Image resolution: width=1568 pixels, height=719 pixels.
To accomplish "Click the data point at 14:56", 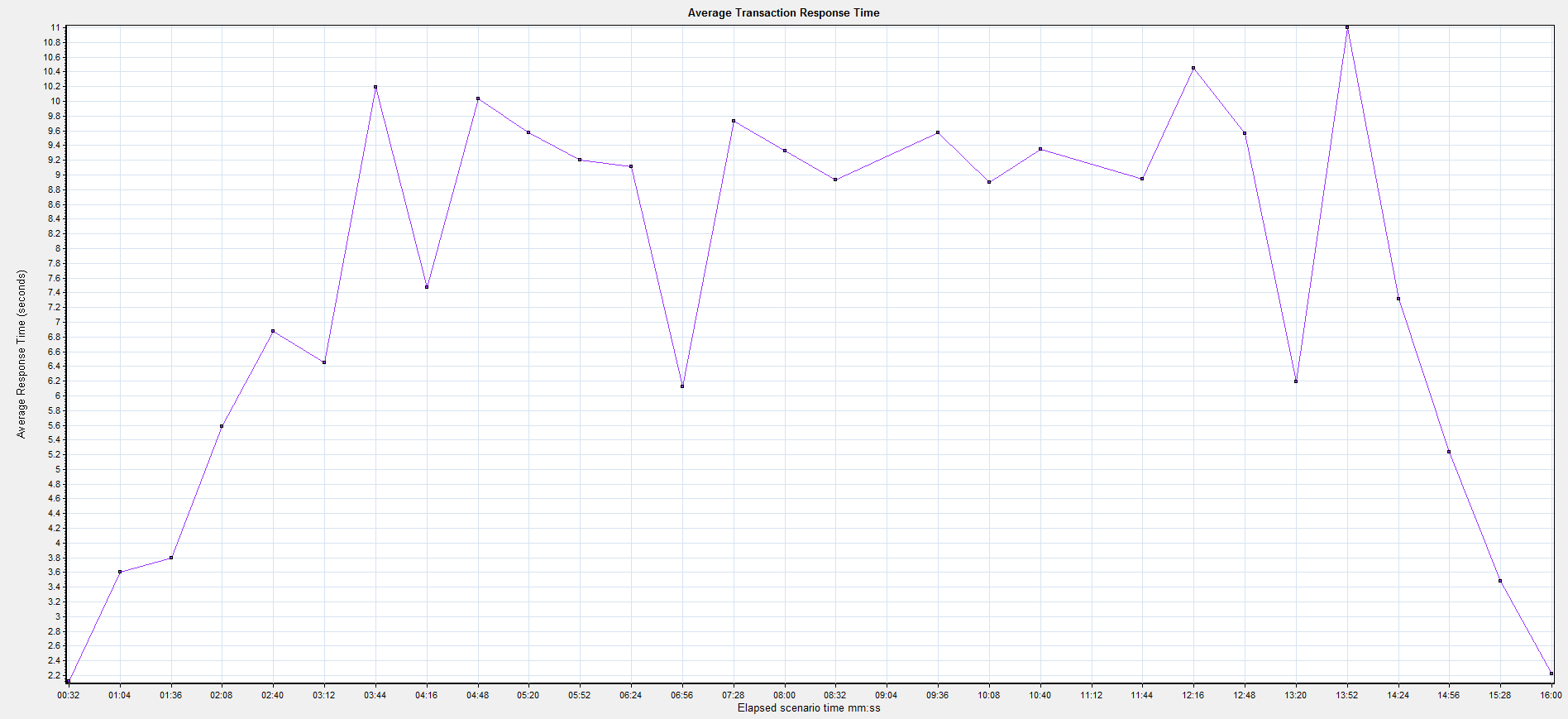I will click(x=1449, y=452).
